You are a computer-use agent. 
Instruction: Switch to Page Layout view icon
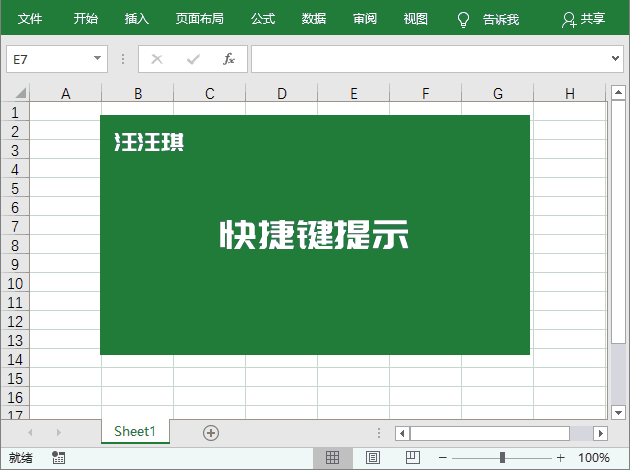coord(373,457)
